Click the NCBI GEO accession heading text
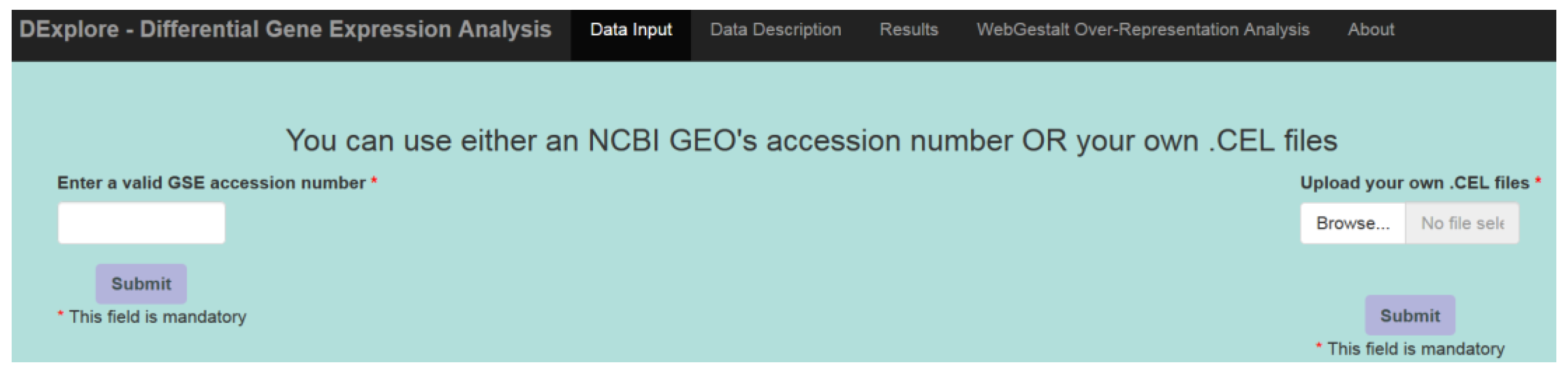1568x373 pixels. point(811,140)
